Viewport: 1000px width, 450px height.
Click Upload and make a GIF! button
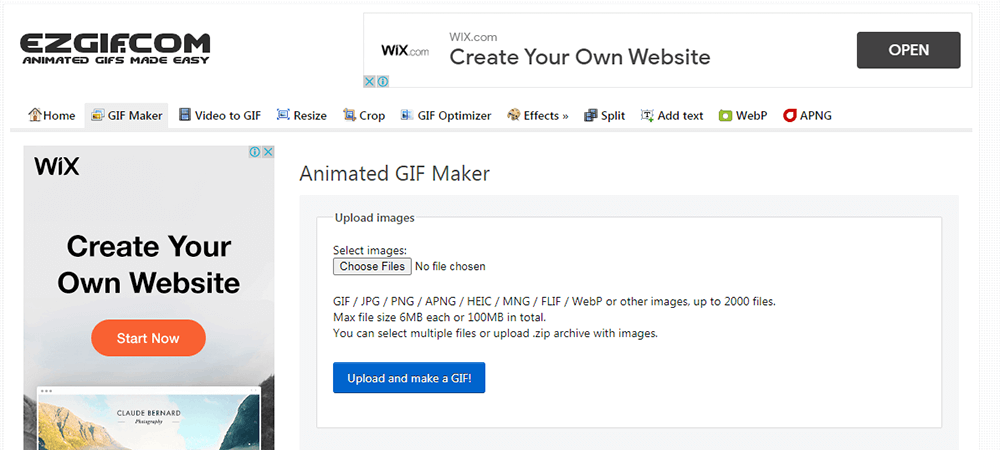tap(409, 378)
